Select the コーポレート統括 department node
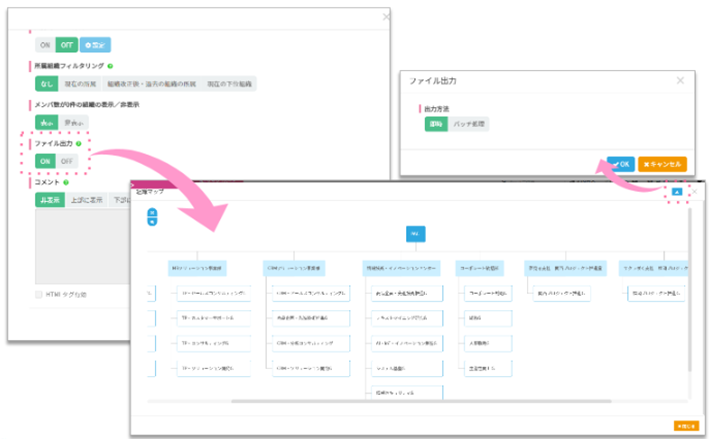The image size is (709, 439). point(479,269)
